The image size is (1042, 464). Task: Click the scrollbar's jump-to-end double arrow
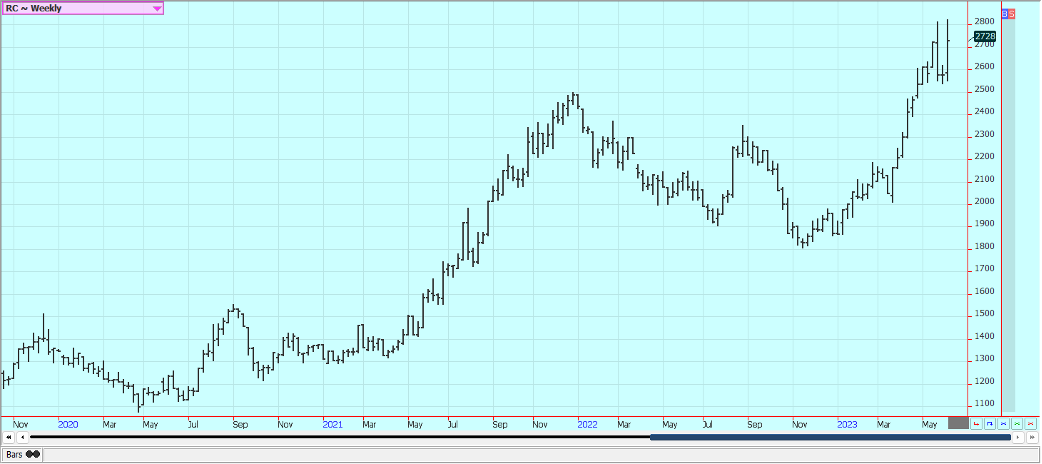(1032, 437)
